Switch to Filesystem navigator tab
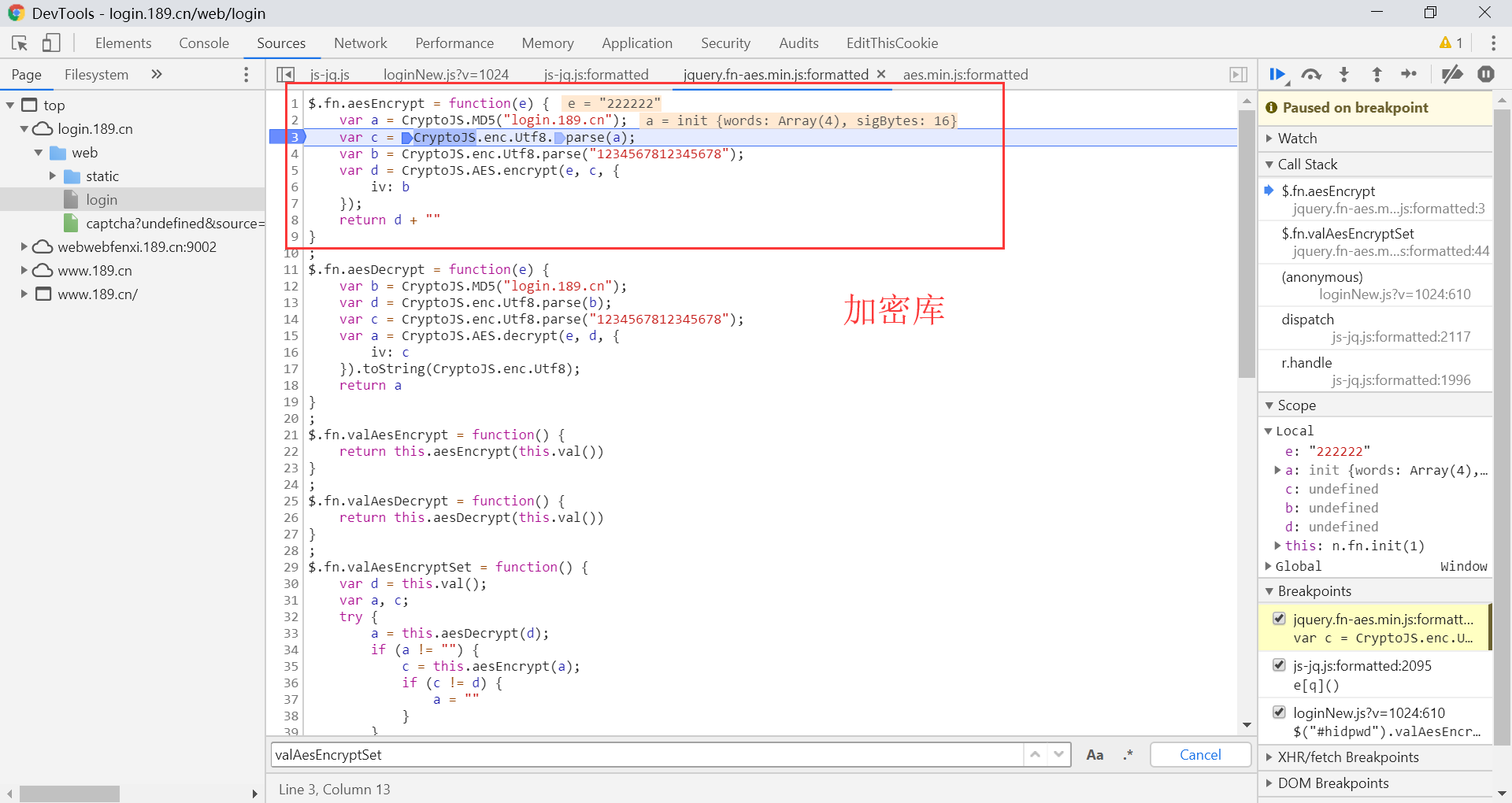This screenshot has width=1512, height=803. (x=96, y=75)
